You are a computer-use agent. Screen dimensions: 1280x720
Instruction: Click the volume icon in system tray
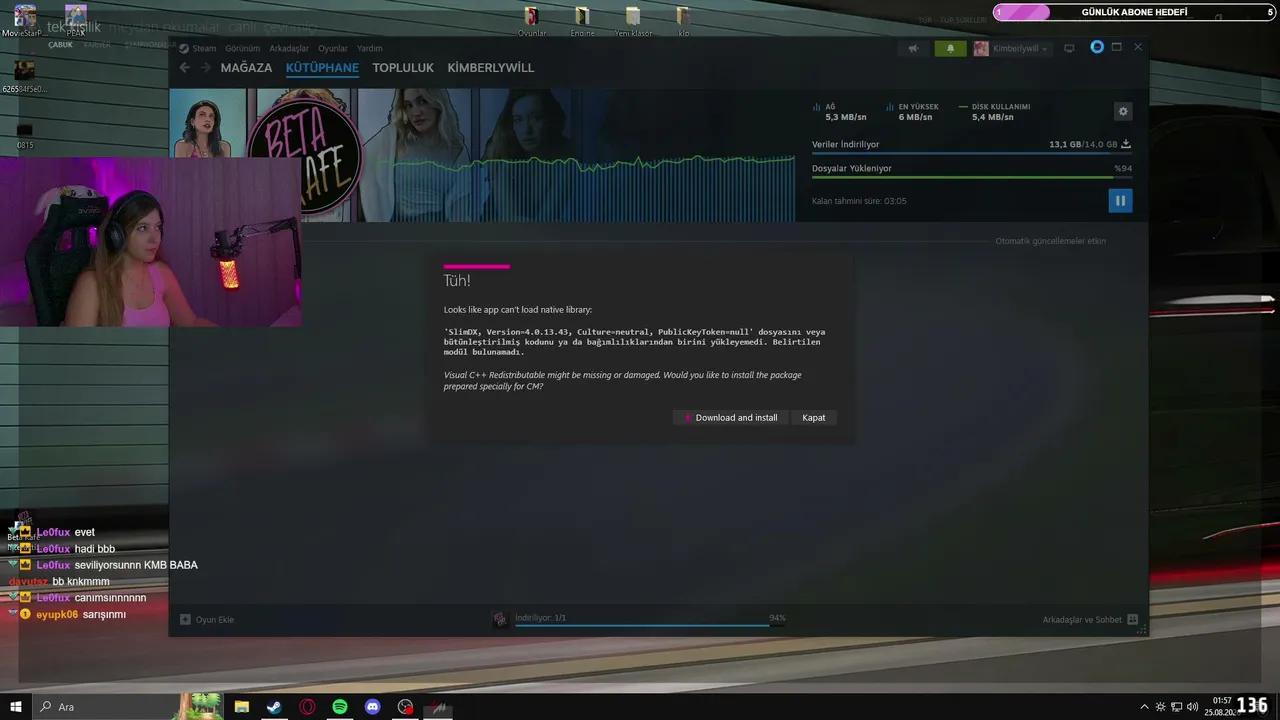point(1192,707)
